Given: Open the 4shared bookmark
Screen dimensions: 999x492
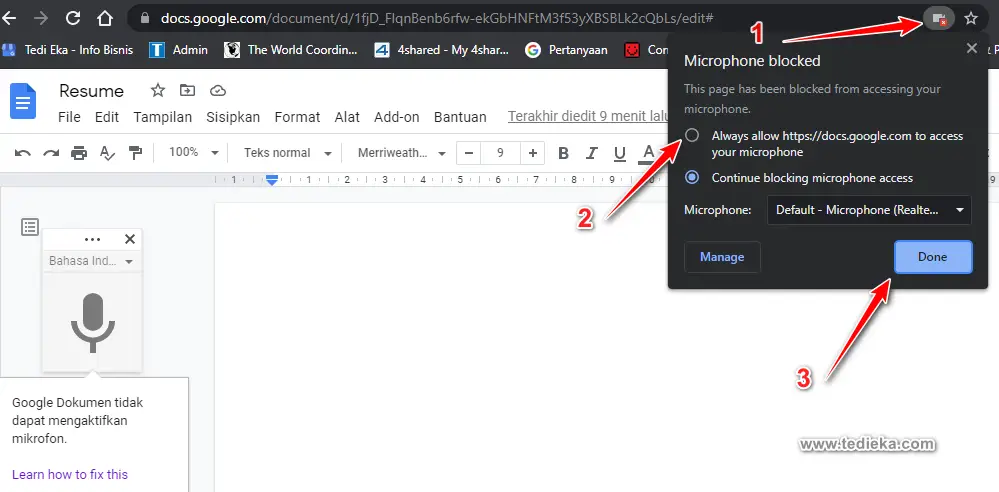Looking at the screenshot, I should click(x=441, y=50).
